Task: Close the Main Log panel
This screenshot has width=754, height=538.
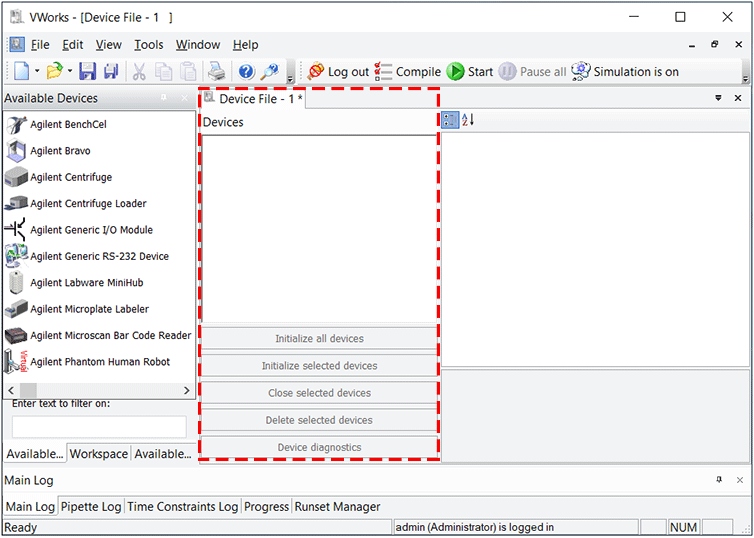Action: pyautogui.click(x=740, y=480)
